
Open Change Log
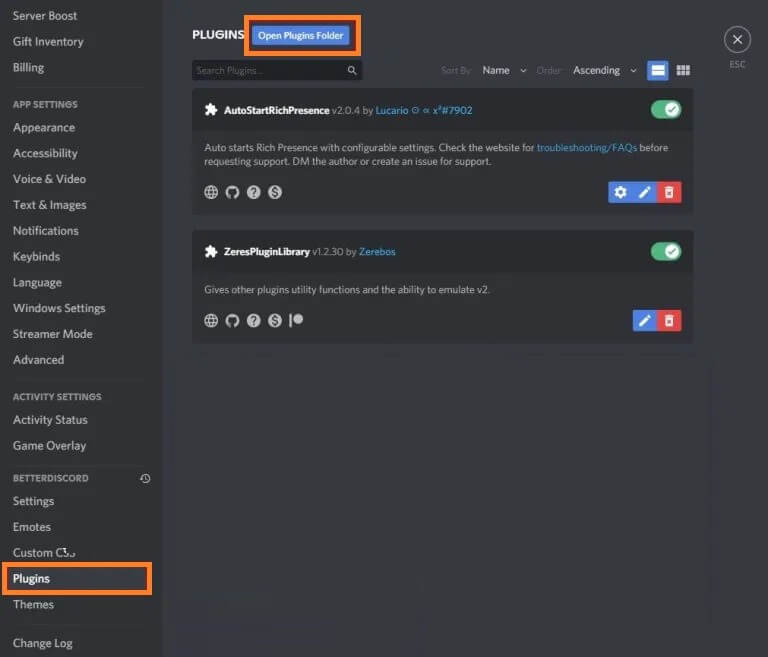(43, 643)
